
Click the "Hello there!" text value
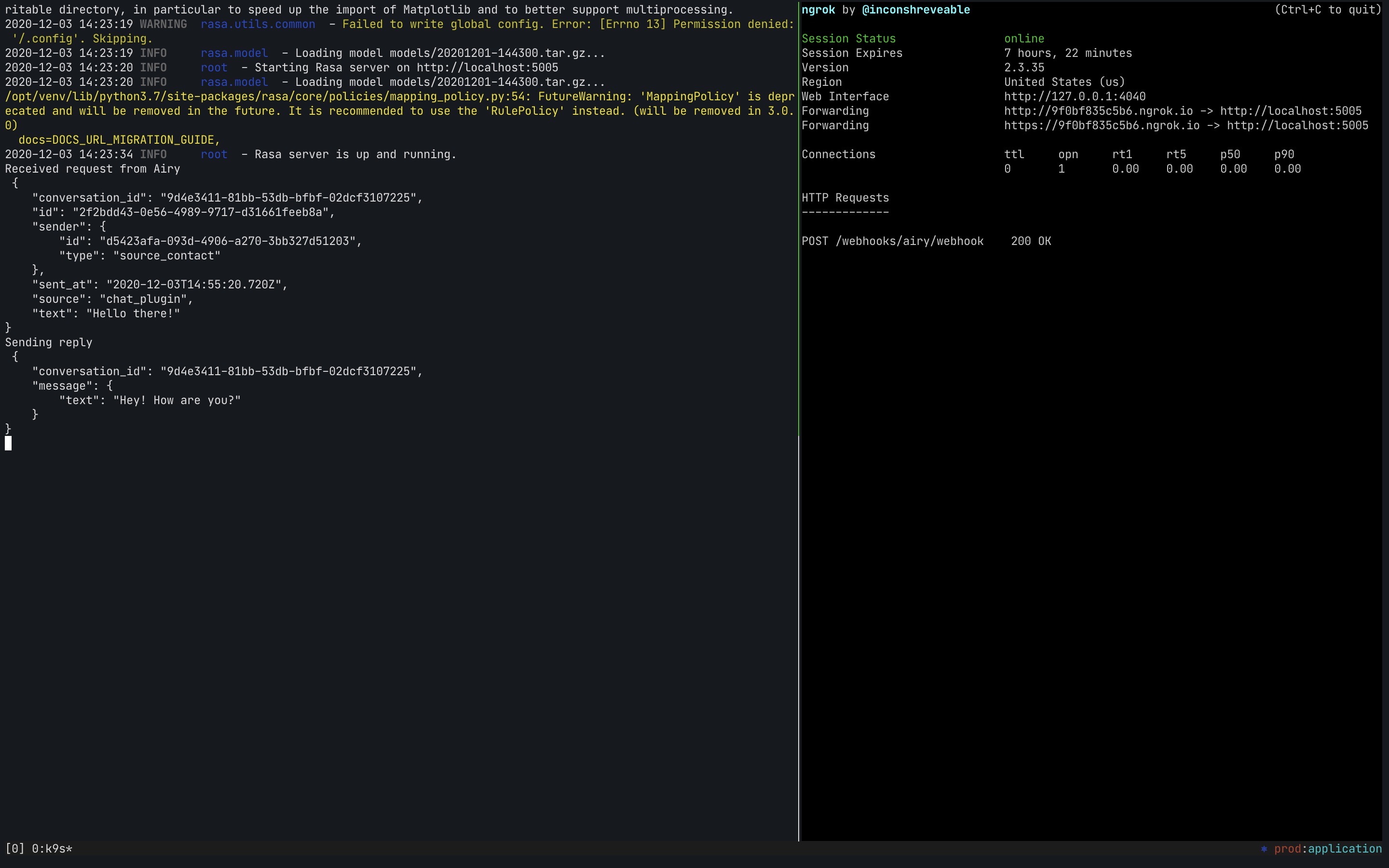click(133, 313)
